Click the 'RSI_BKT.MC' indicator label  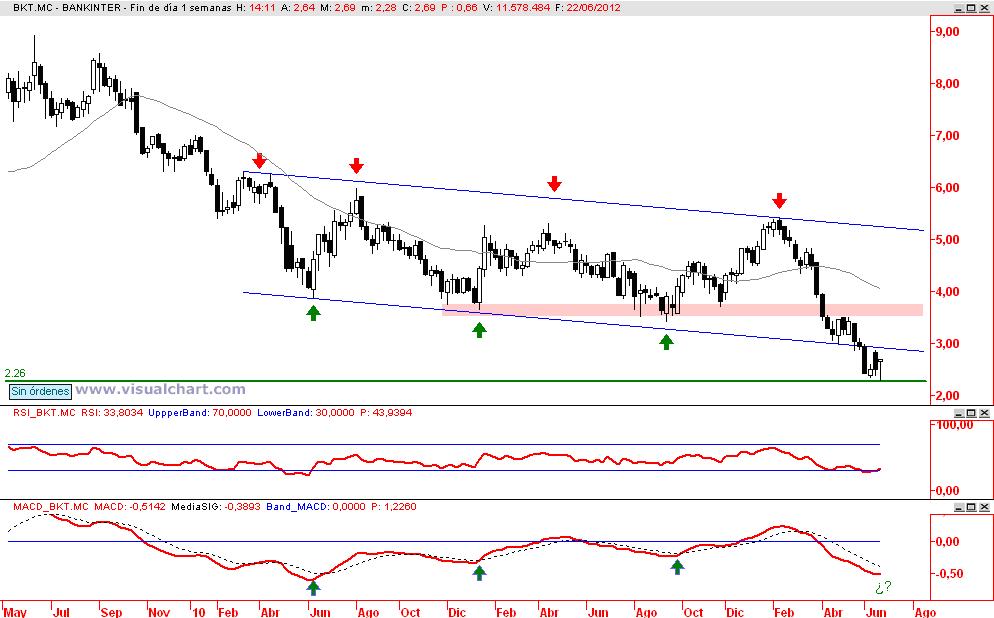44,413
